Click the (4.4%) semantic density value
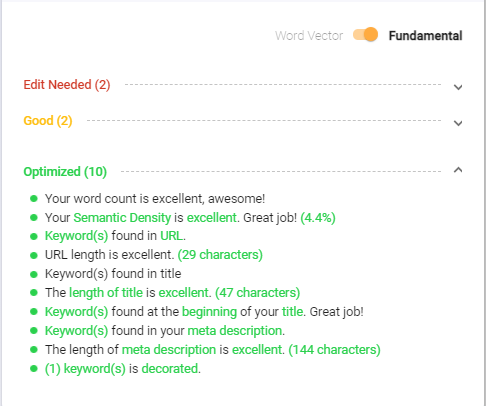The image size is (486, 406). (318, 218)
